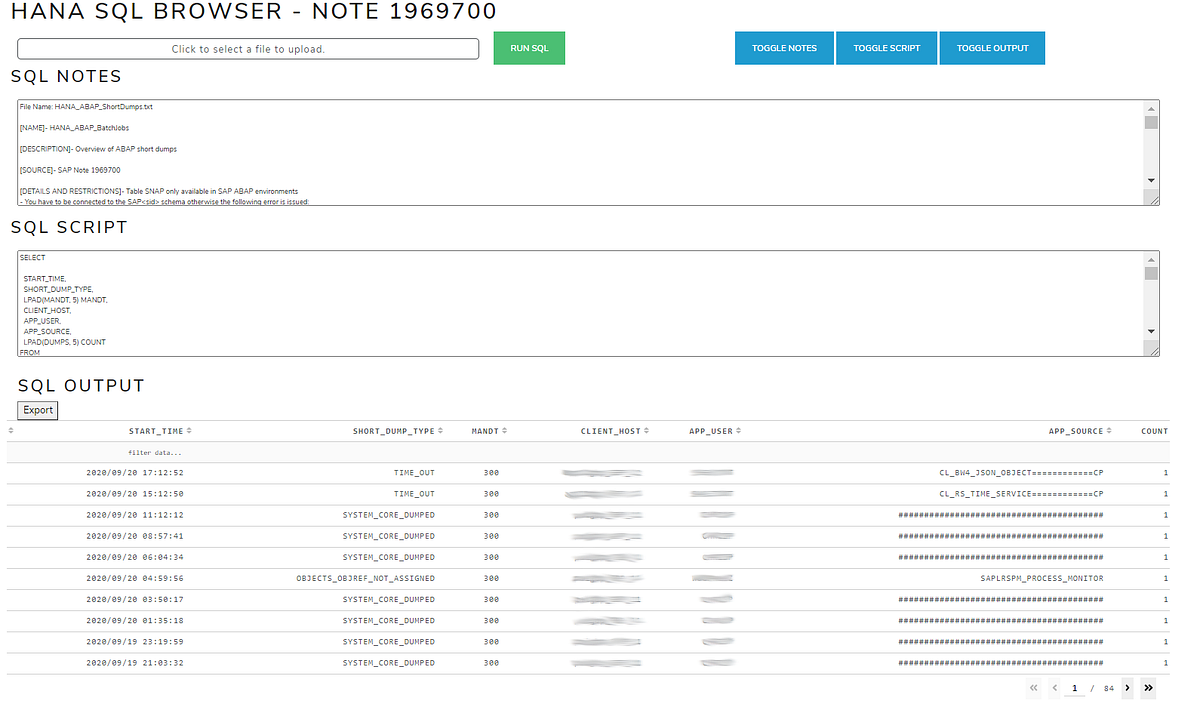Screen dimensions: 1200x709
Task: Run the SQL query
Action: point(528,47)
